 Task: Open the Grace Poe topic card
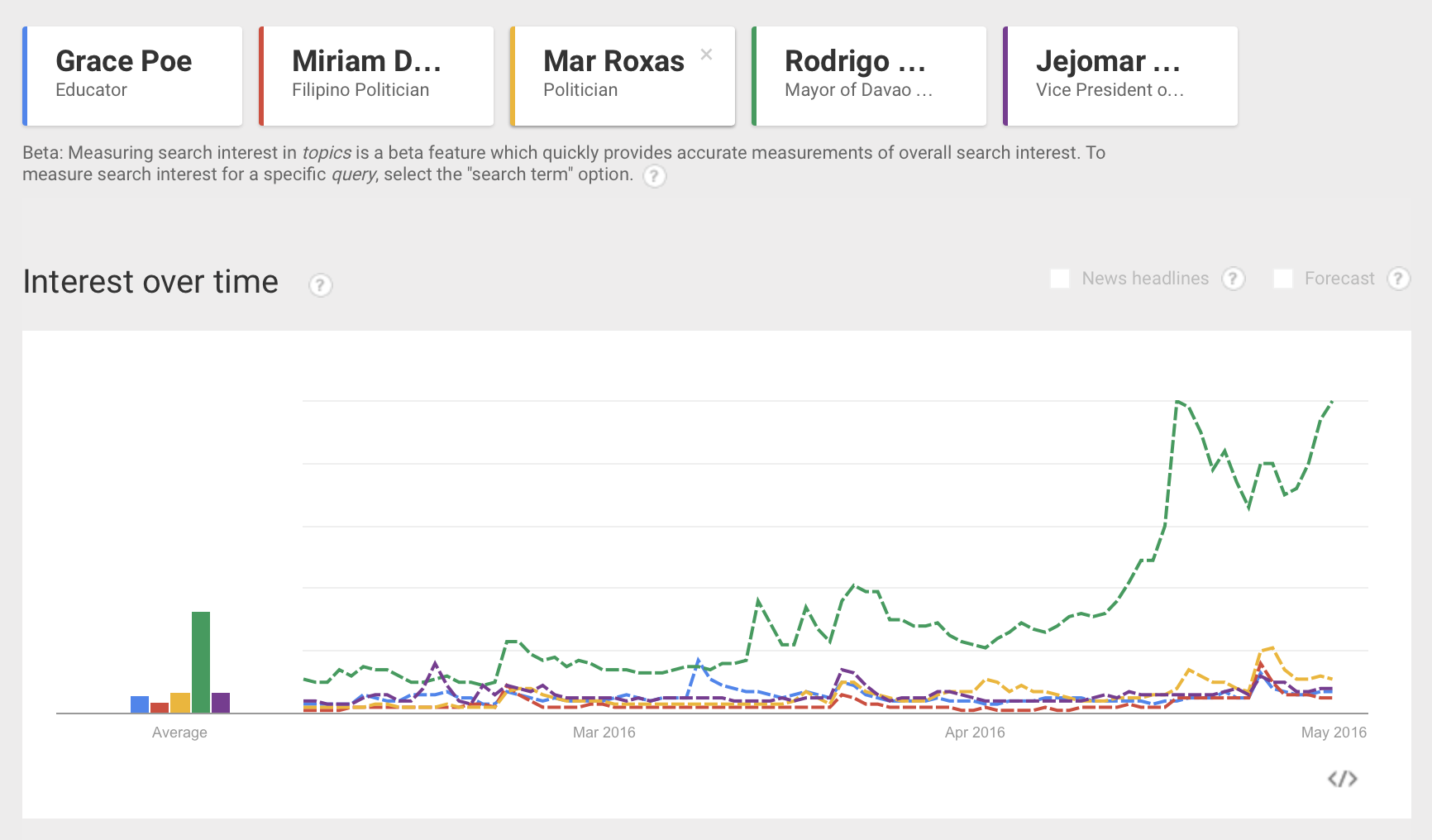(x=132, y=75)
